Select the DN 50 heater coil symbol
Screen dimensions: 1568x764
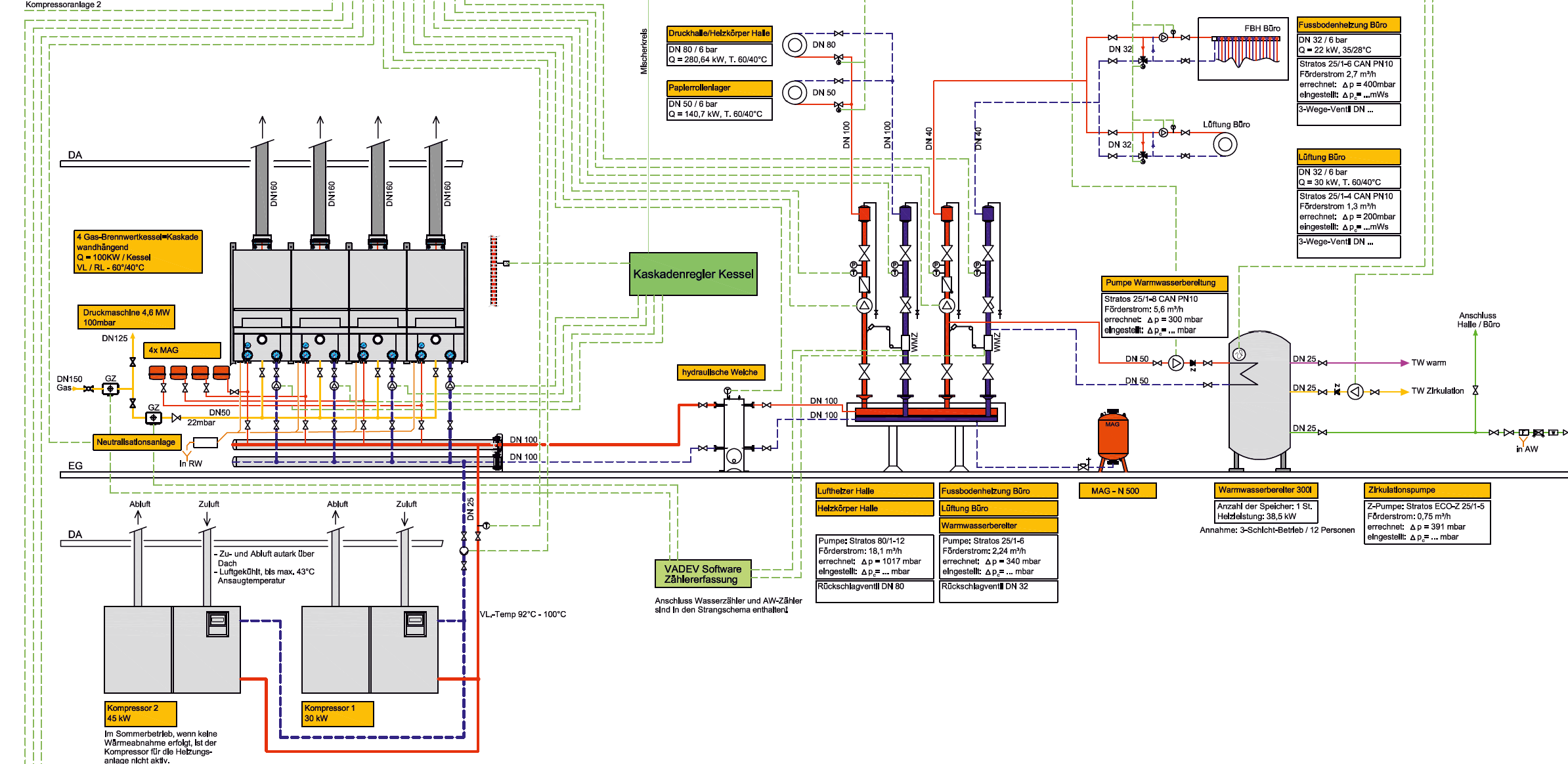tap(795, 93)
